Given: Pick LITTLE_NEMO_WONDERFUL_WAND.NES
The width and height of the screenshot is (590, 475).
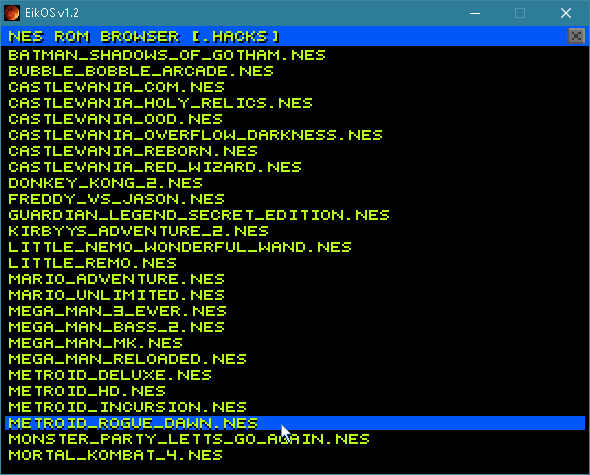Looking at the screenshot, I should pos(180,247).
